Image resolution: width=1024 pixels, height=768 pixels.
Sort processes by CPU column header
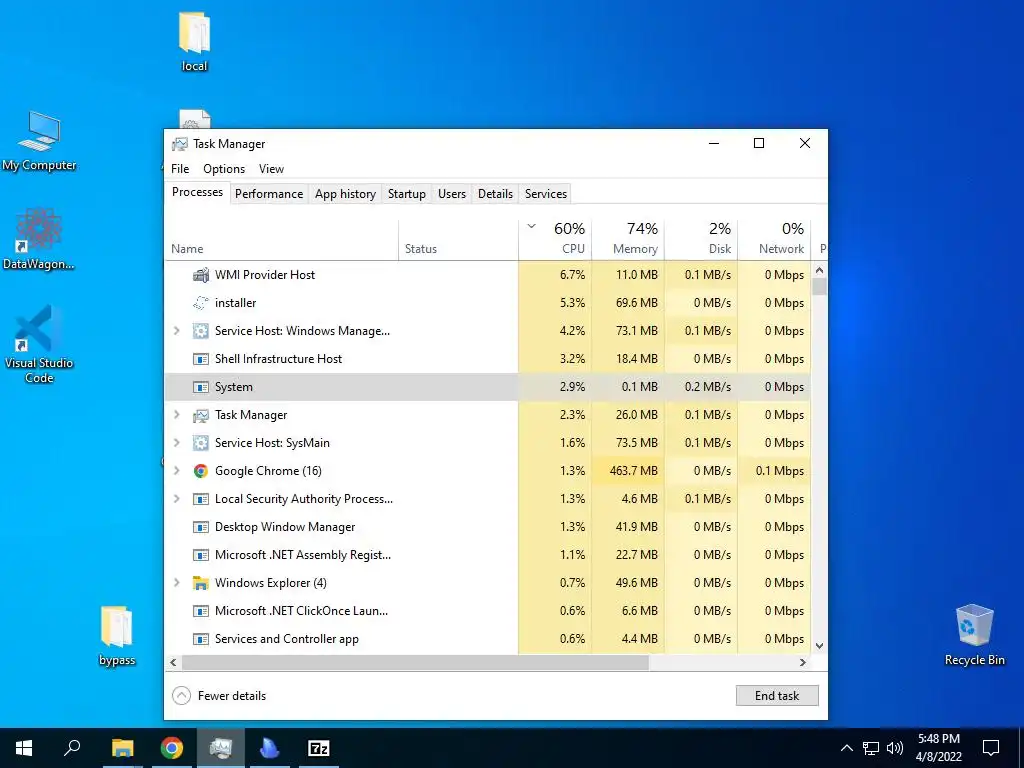pos(555,239)
